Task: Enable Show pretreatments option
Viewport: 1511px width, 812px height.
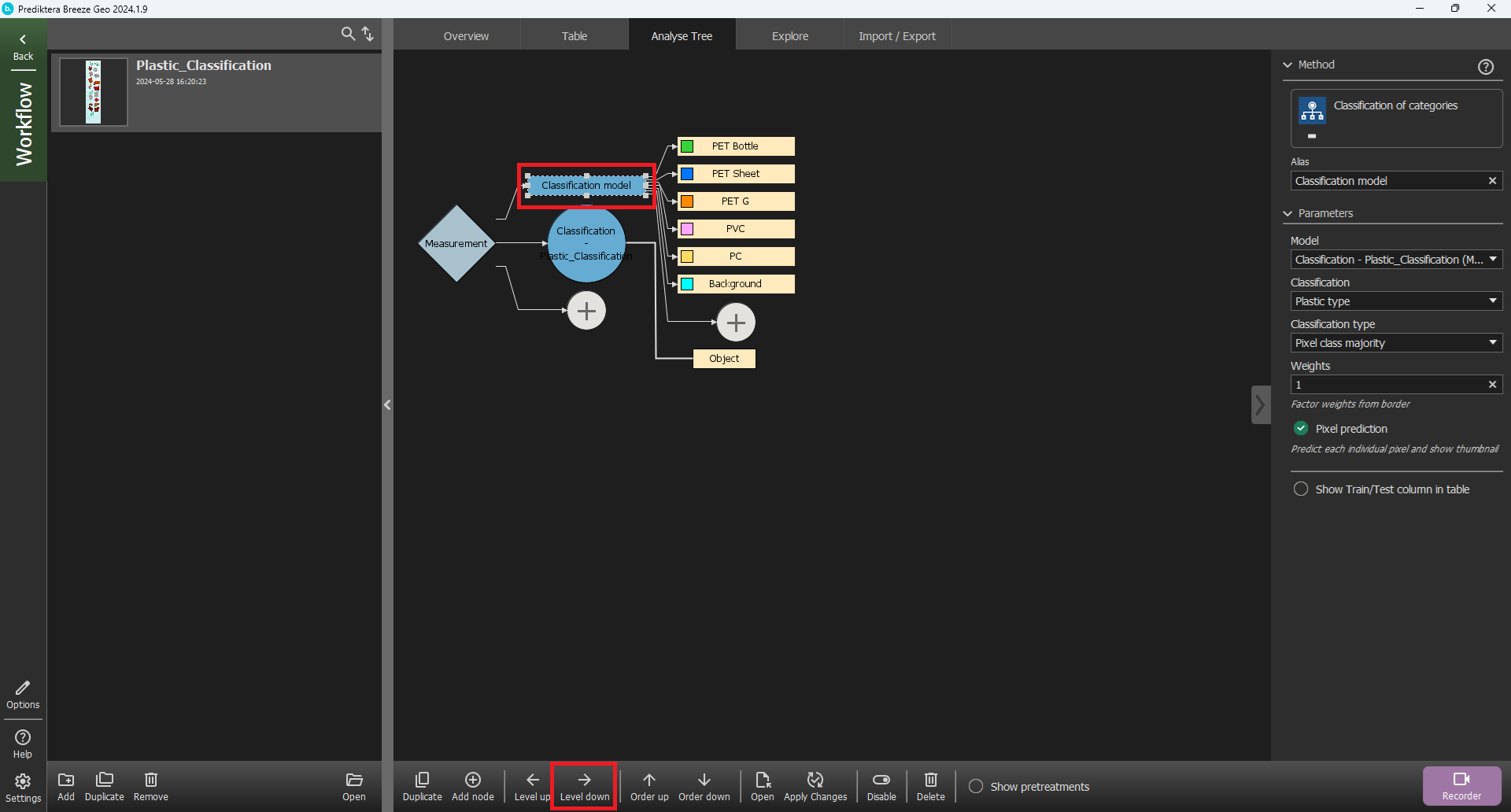Action: tap(976, 786)
